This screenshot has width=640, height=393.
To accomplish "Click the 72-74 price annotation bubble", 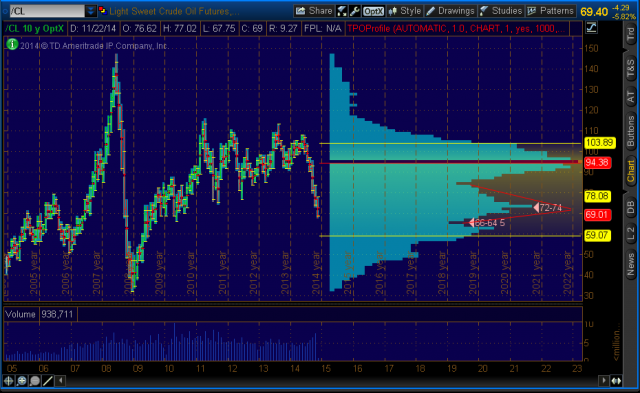I will (x=548, y=208).
